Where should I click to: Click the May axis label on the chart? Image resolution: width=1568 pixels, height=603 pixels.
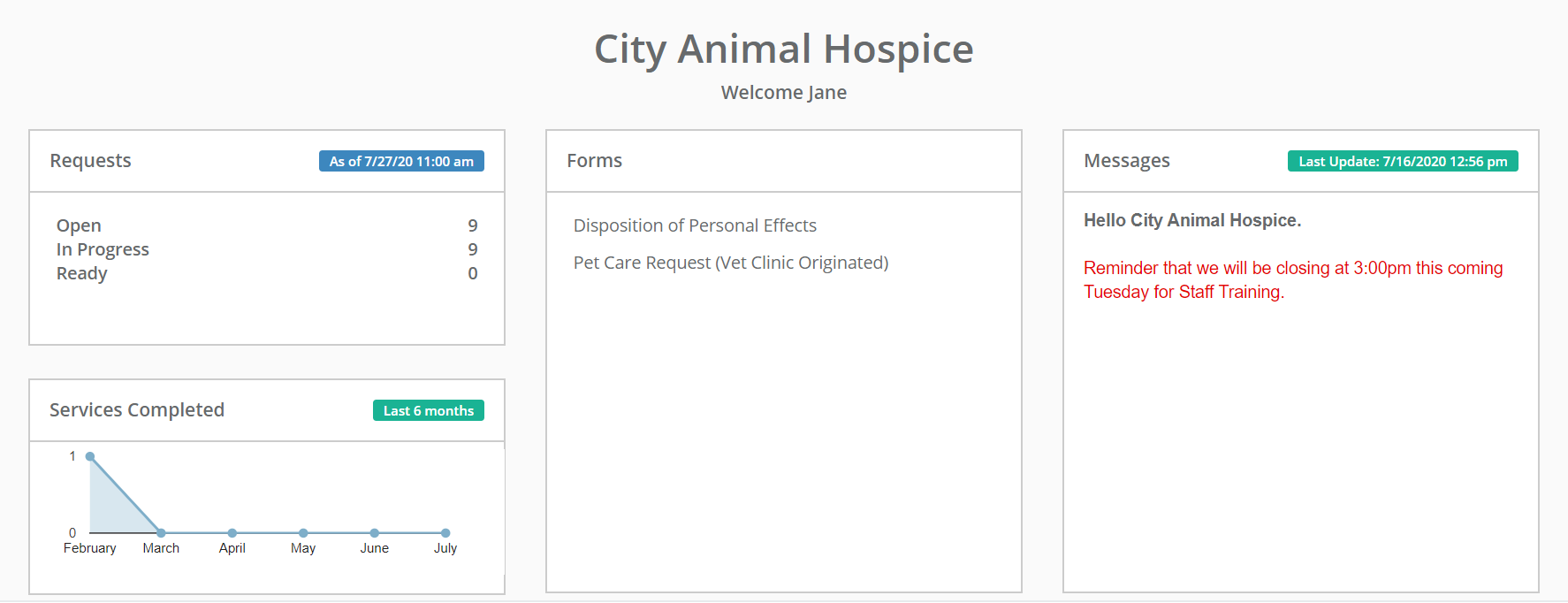[303, 547]
